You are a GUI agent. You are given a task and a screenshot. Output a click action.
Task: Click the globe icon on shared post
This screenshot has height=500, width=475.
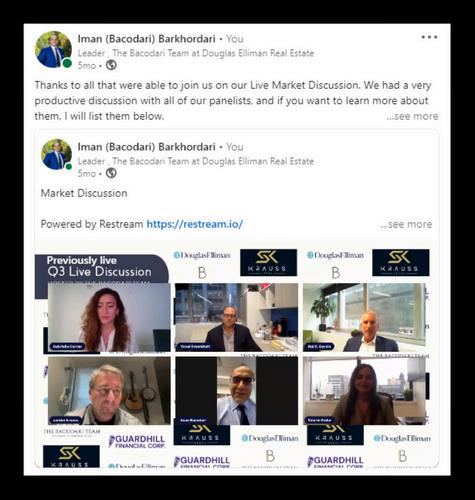point(111,173)
